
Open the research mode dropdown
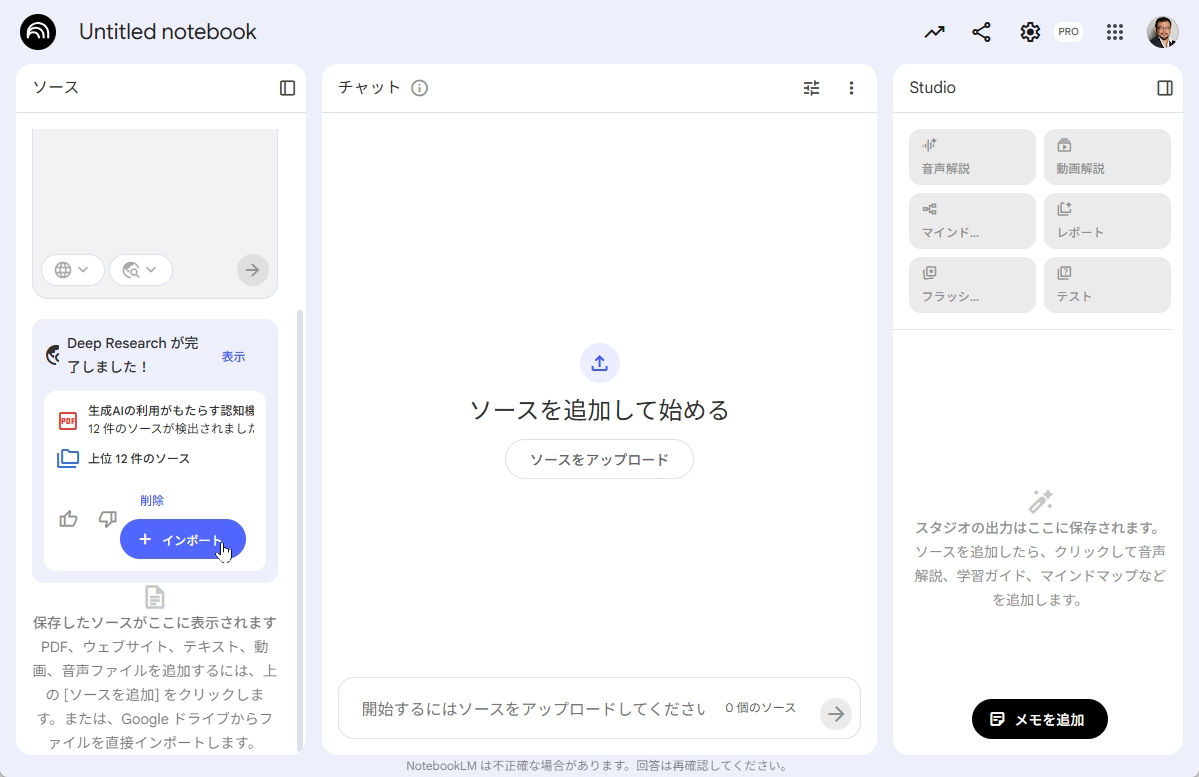click(141, 270)
